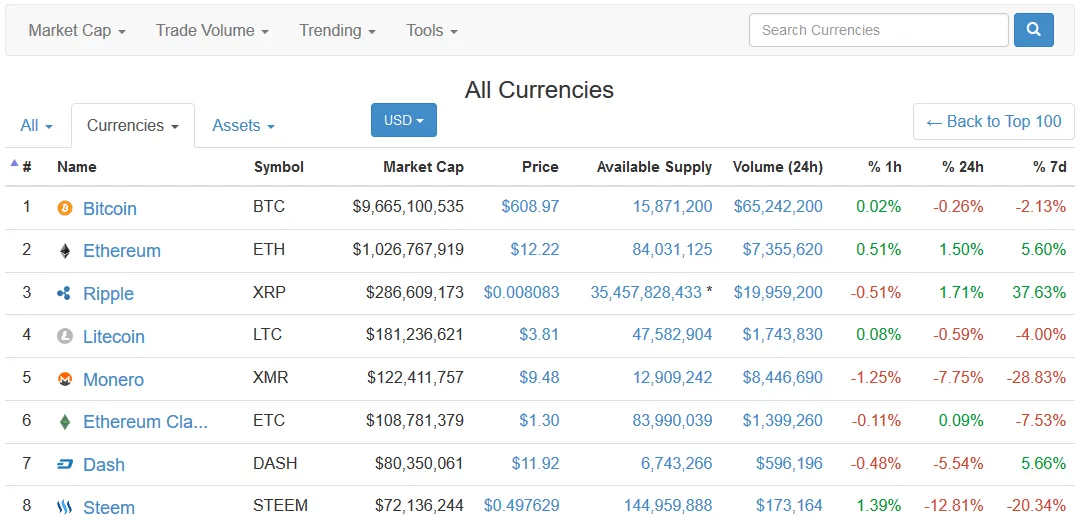Click Ripple 7d change 37.63%

1039,292
